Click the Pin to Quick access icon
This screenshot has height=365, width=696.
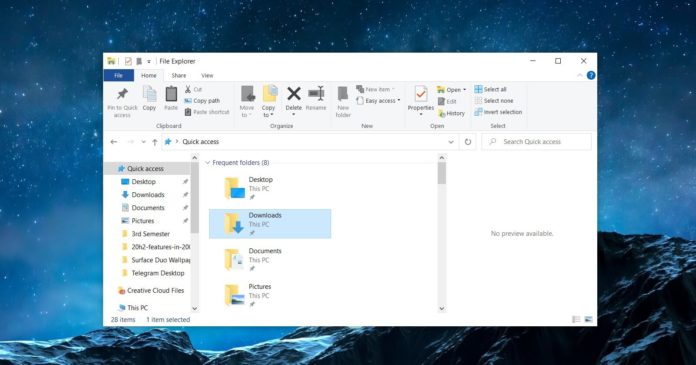pyautogui.click(x=122, y=94)
